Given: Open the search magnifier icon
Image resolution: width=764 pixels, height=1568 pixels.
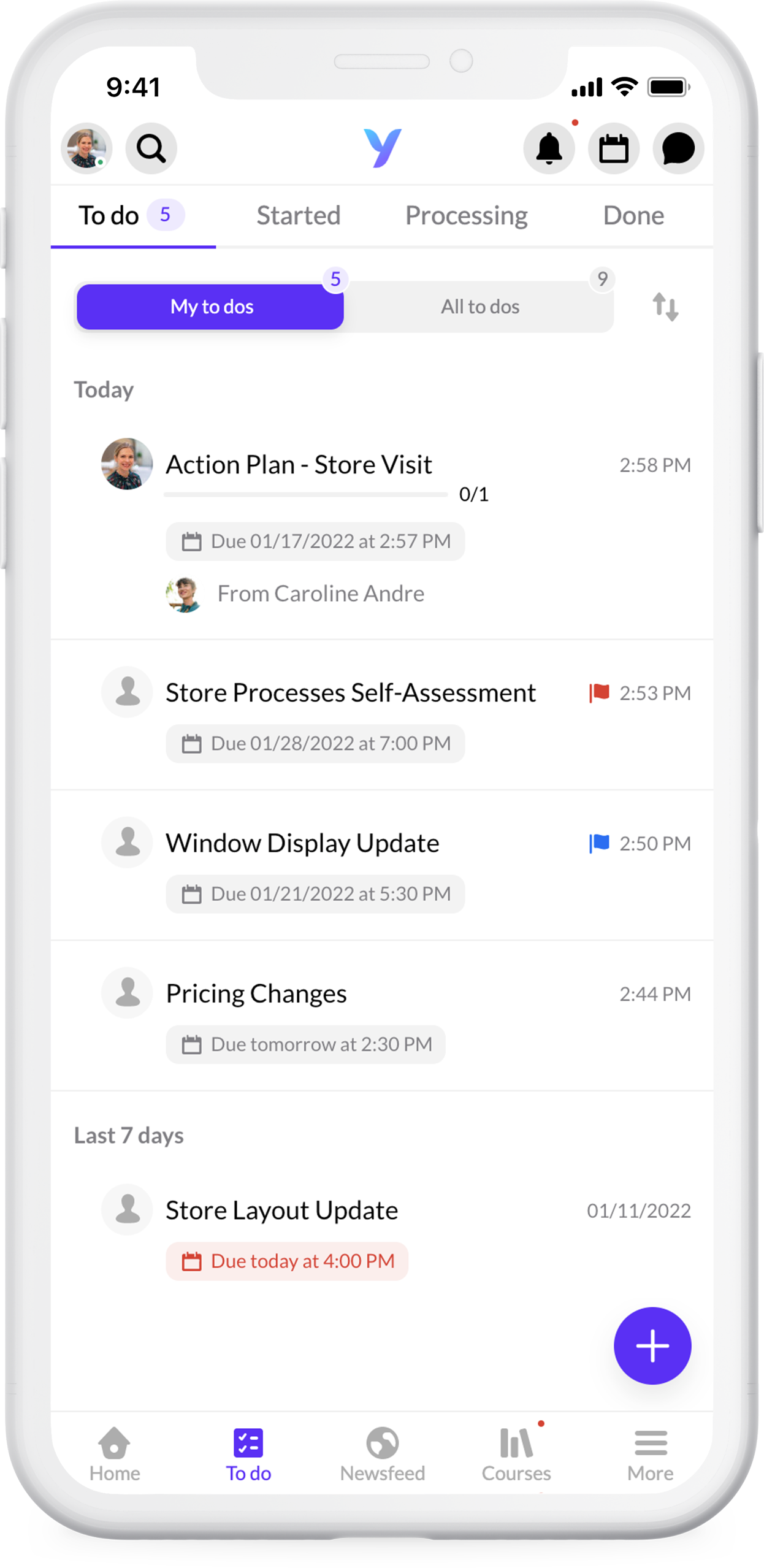Looking at the screenshot, I should tap(151, 148).
